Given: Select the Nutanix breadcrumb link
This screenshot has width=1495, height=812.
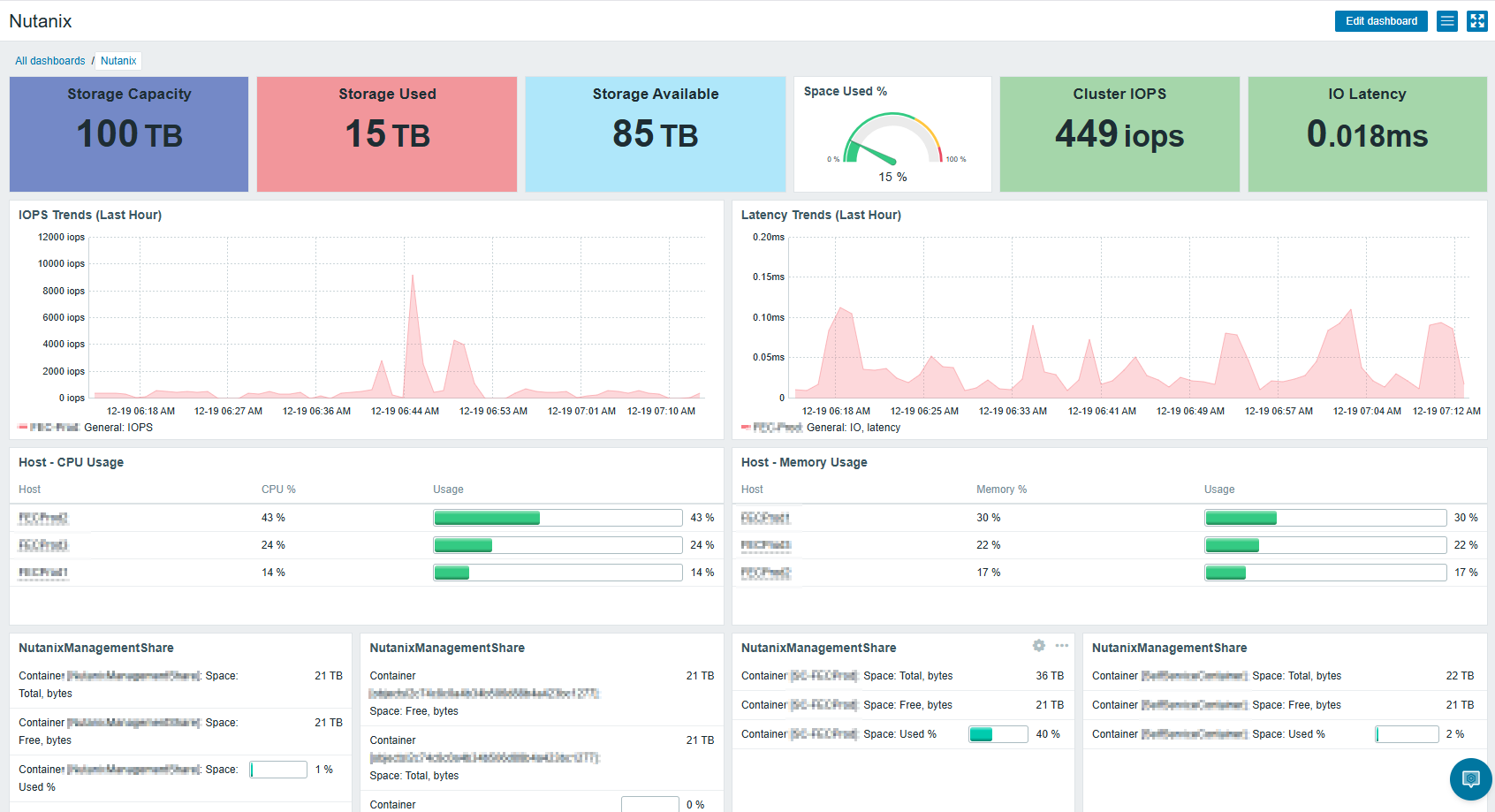Looking at the screenshot, I should pyautogui.click(x=118, y=61).
